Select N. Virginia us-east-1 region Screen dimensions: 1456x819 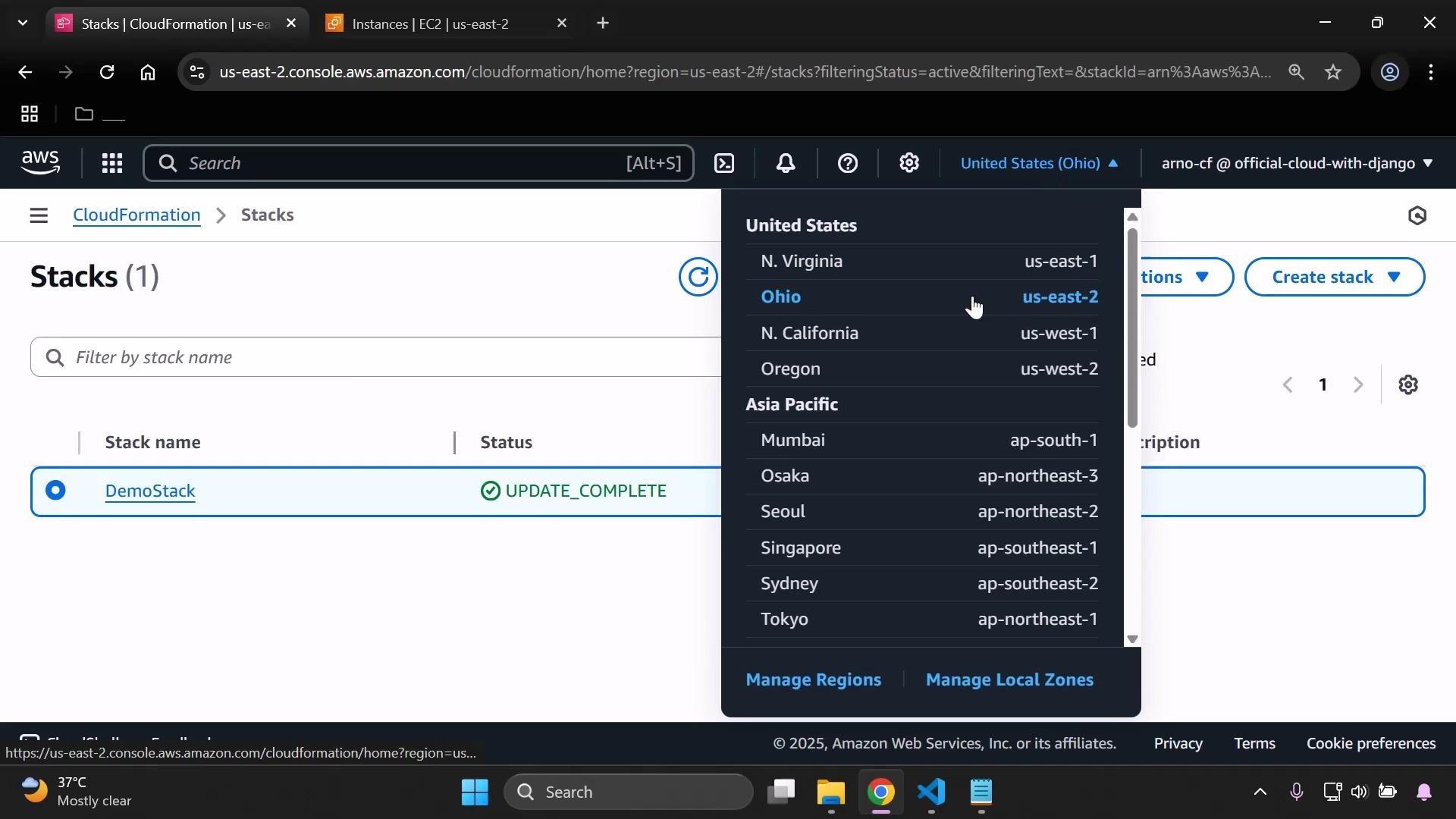(x=922, y=262)
